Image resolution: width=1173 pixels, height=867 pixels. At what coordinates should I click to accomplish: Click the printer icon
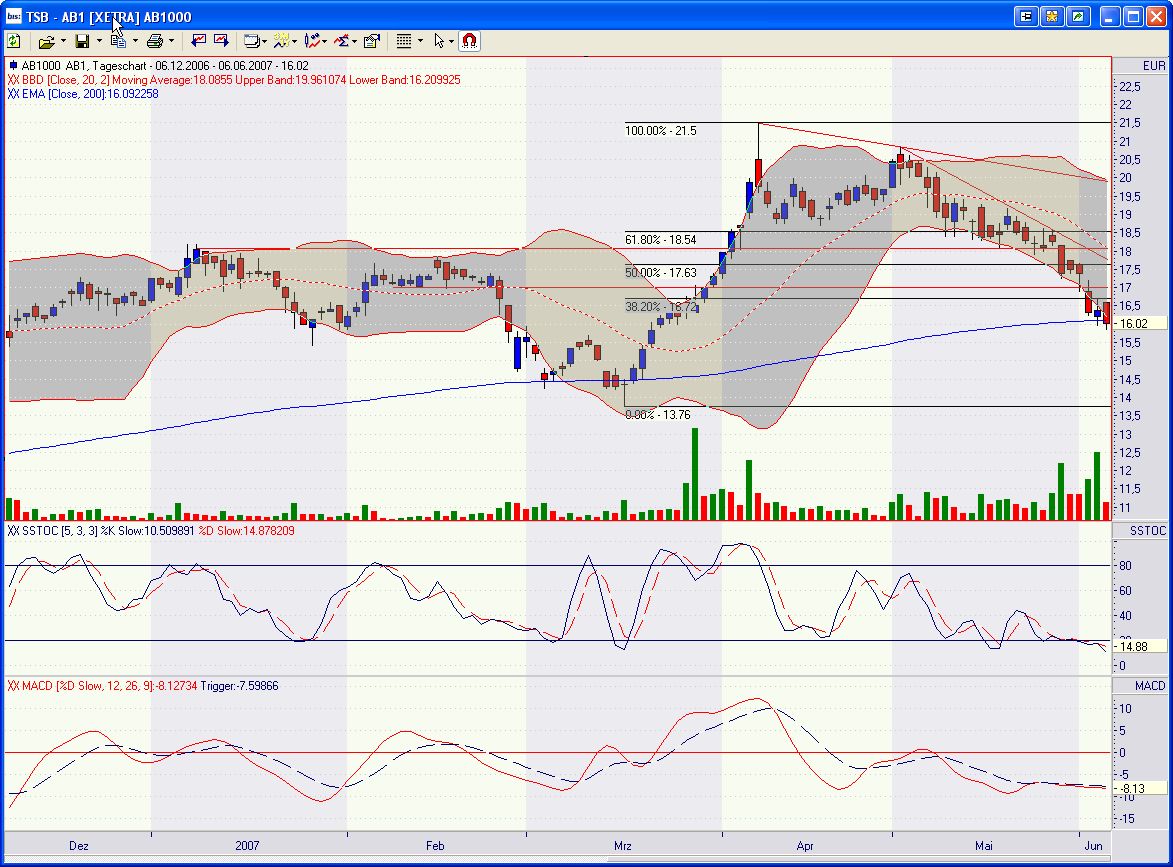[155, 42]
